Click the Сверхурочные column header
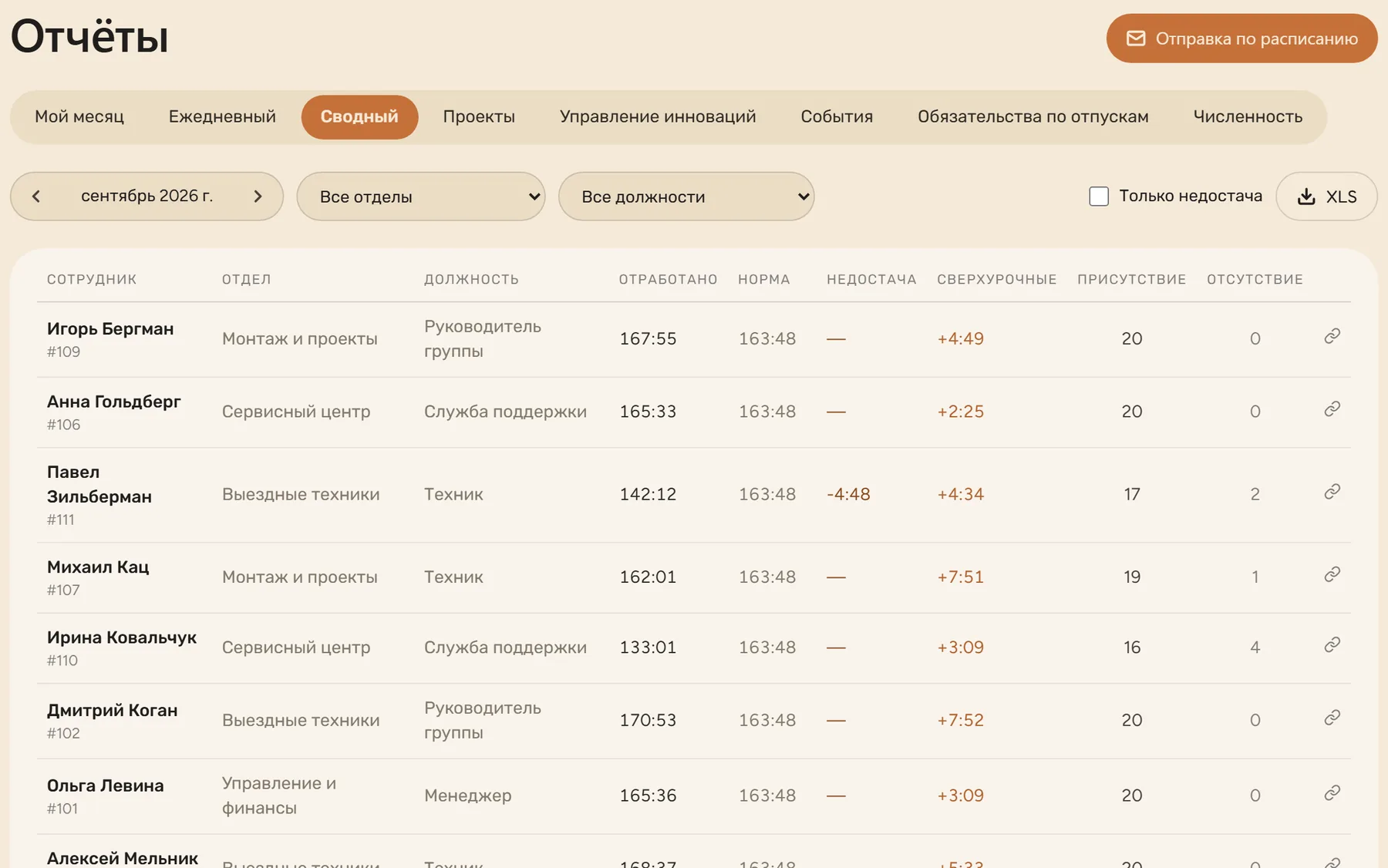The height and width of the screenshot is (868, 1388). click(997, 279)
